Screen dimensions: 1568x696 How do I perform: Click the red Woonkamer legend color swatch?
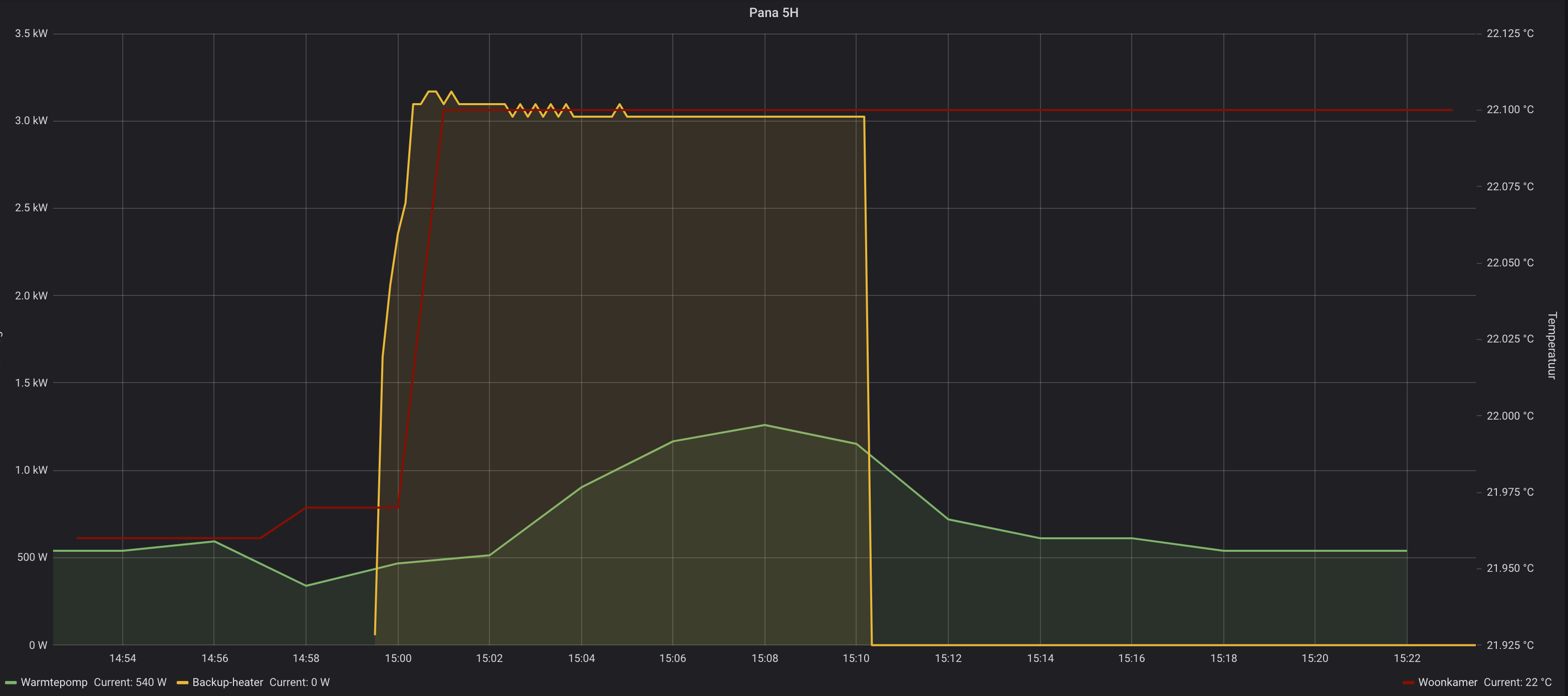(x=1408, y=682)
